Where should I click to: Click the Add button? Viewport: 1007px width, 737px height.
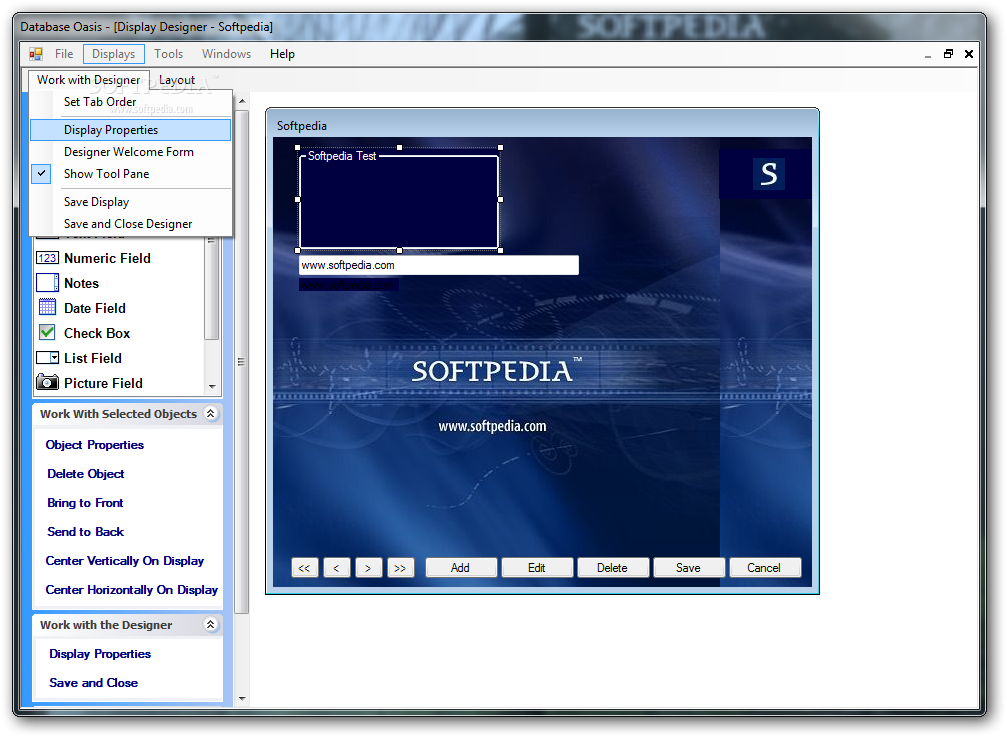[x=460, y=568]
